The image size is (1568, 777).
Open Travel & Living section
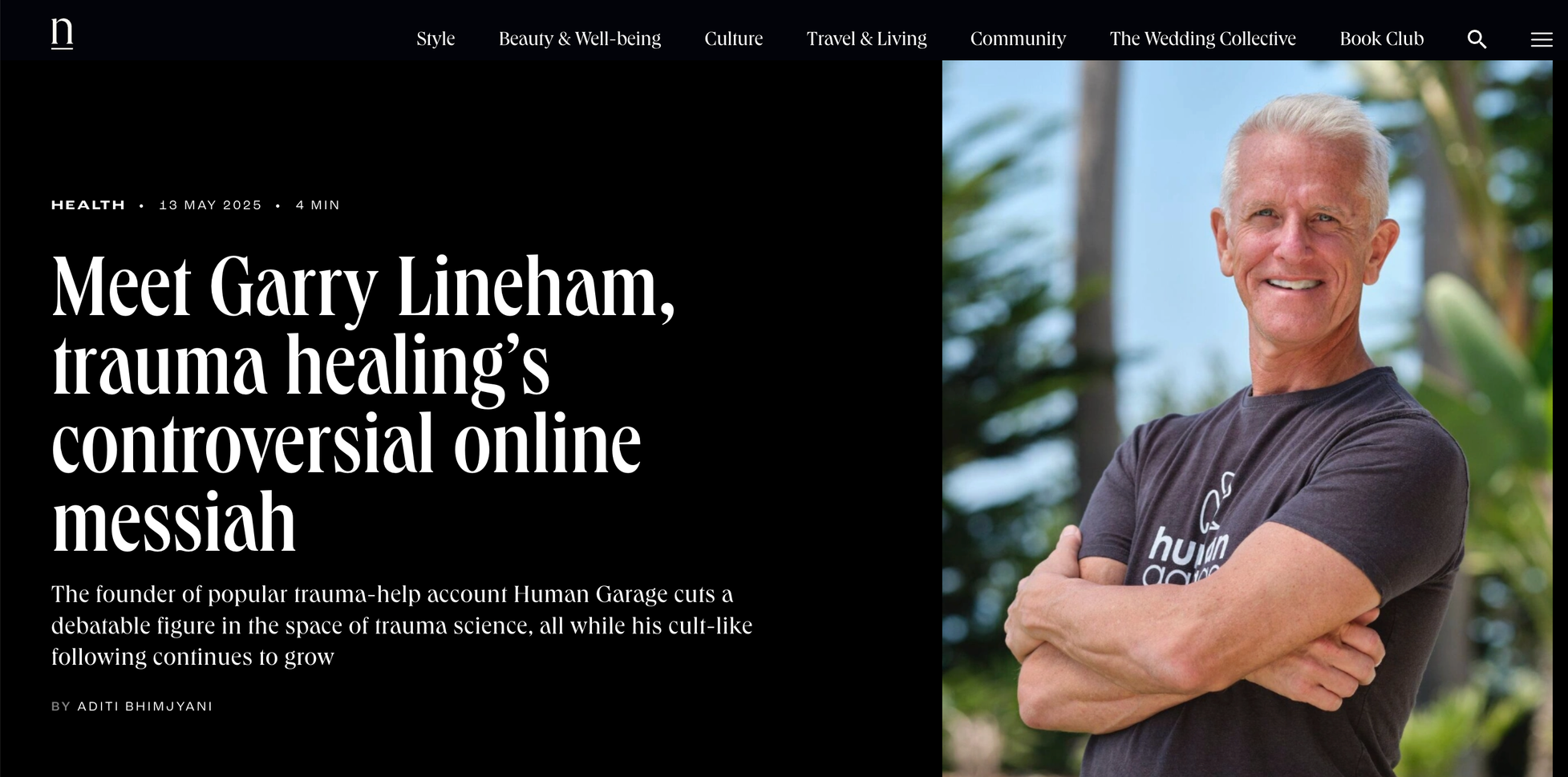(x=866, y=38)
